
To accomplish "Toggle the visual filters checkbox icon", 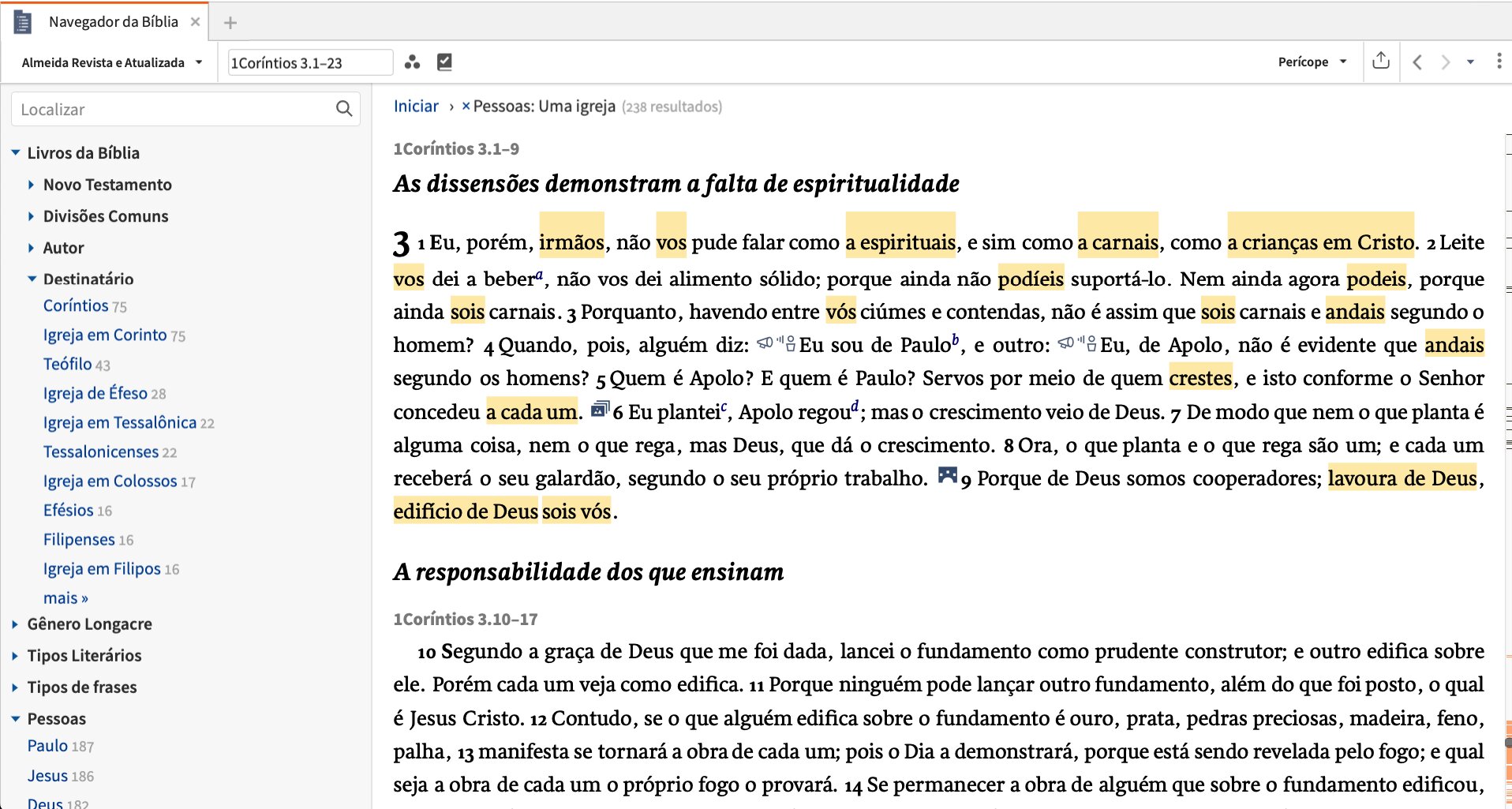I will (444, 62).
